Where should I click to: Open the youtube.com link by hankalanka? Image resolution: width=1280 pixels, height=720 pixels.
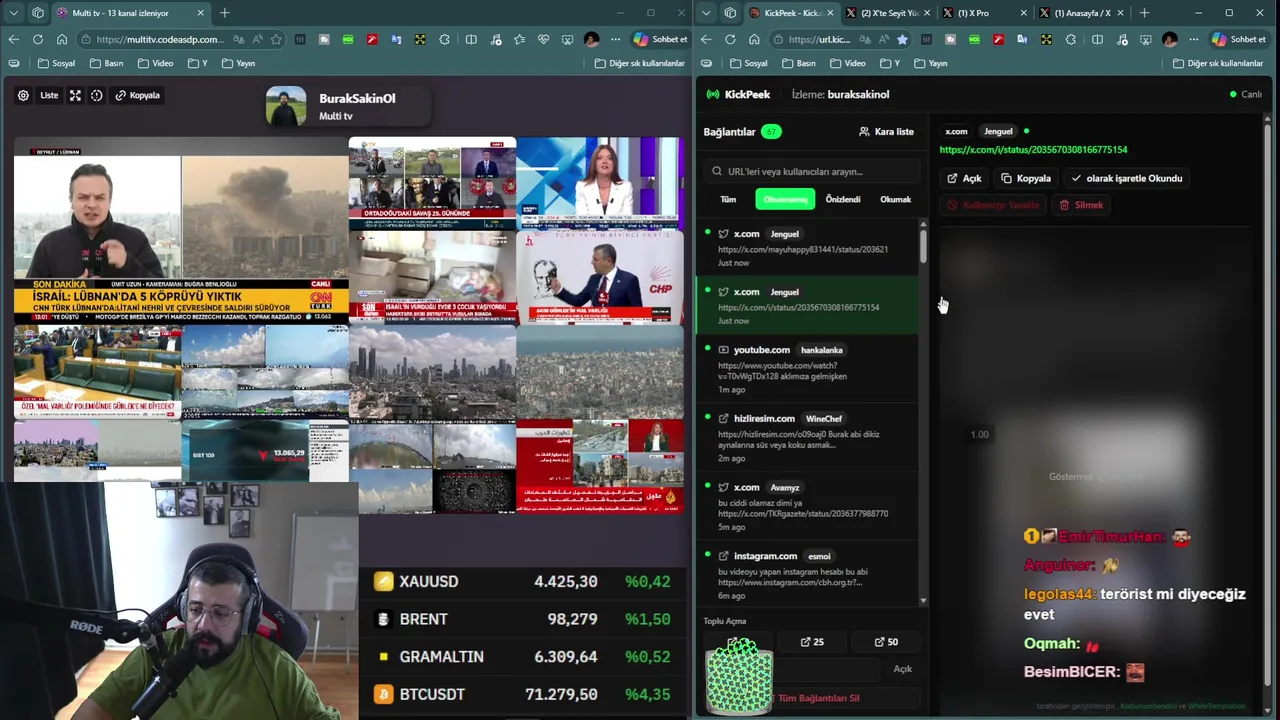tap(806, 369)
